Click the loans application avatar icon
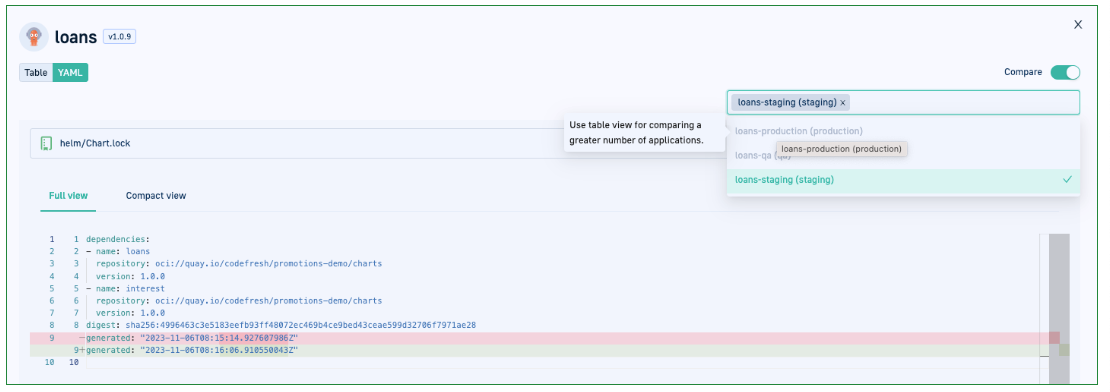 click(33, 37)
